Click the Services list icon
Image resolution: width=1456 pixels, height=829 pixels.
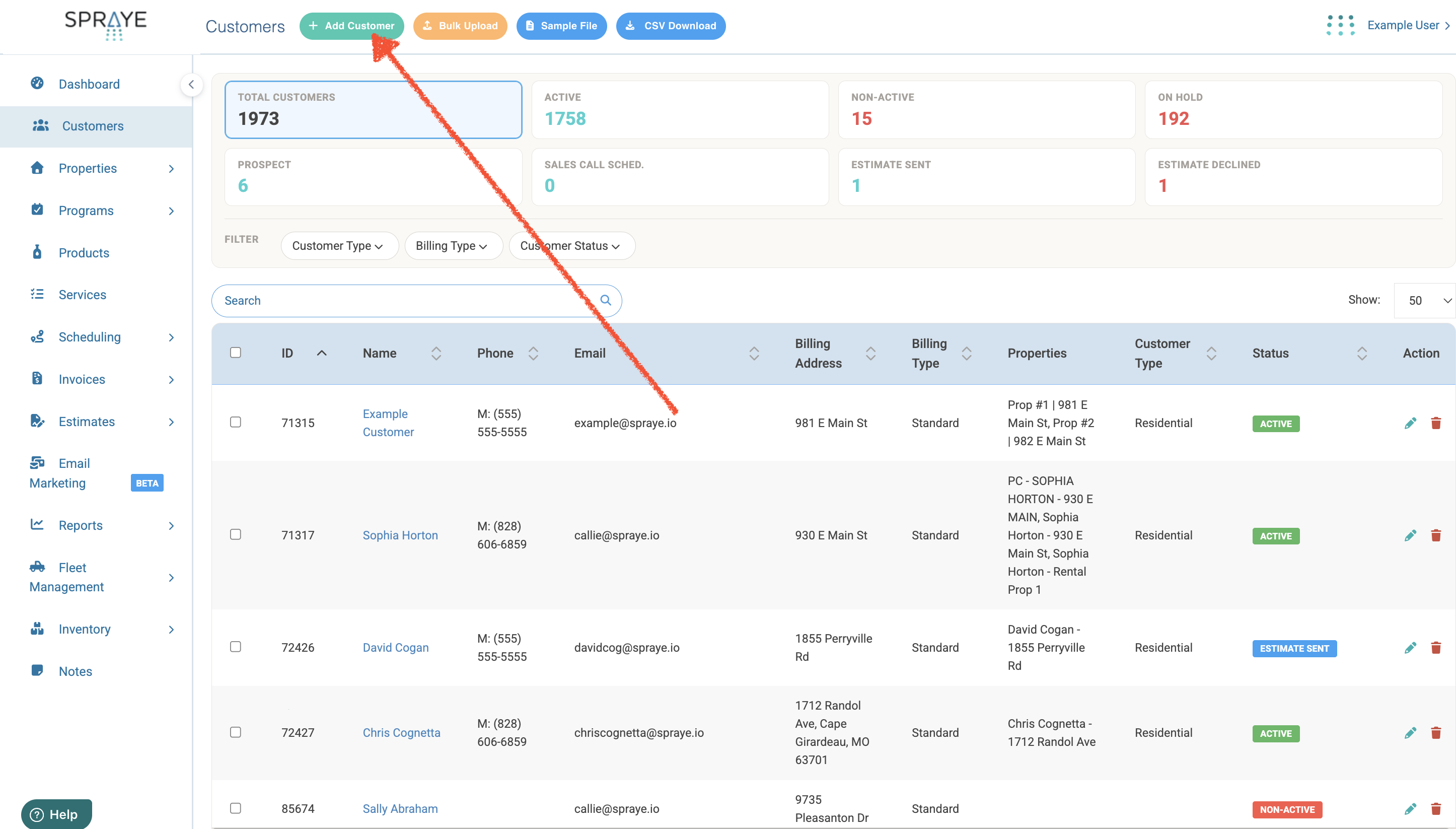pyautogui.click(x=37, y=294)
